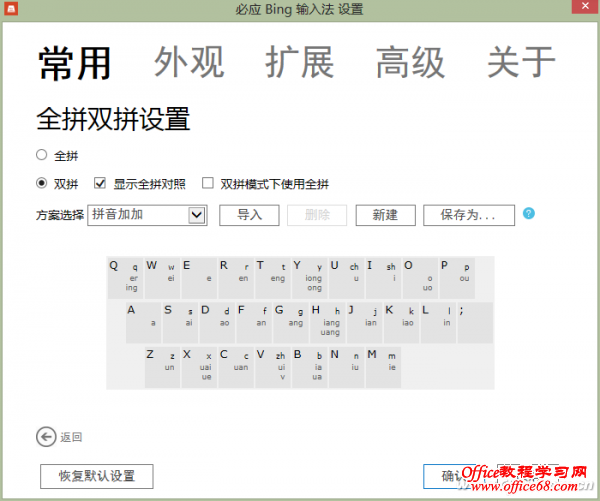Click the K key with iao
This screenshot has height=501, width=600.
(x=401, y=323)
